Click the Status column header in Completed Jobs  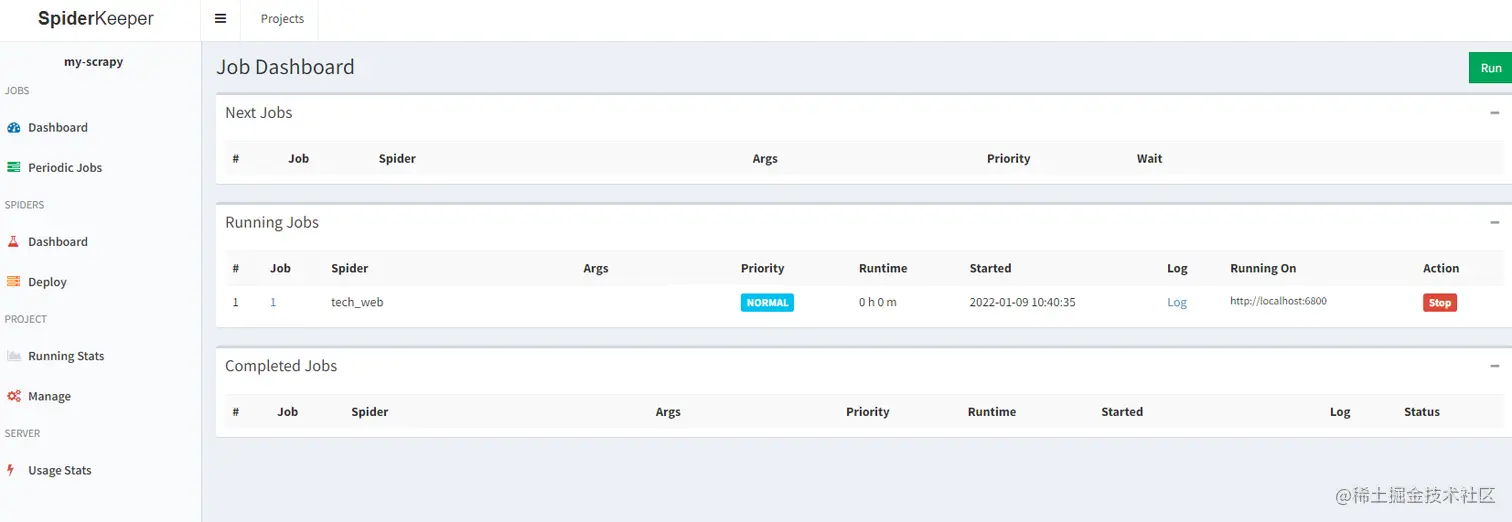[1421, 411]
